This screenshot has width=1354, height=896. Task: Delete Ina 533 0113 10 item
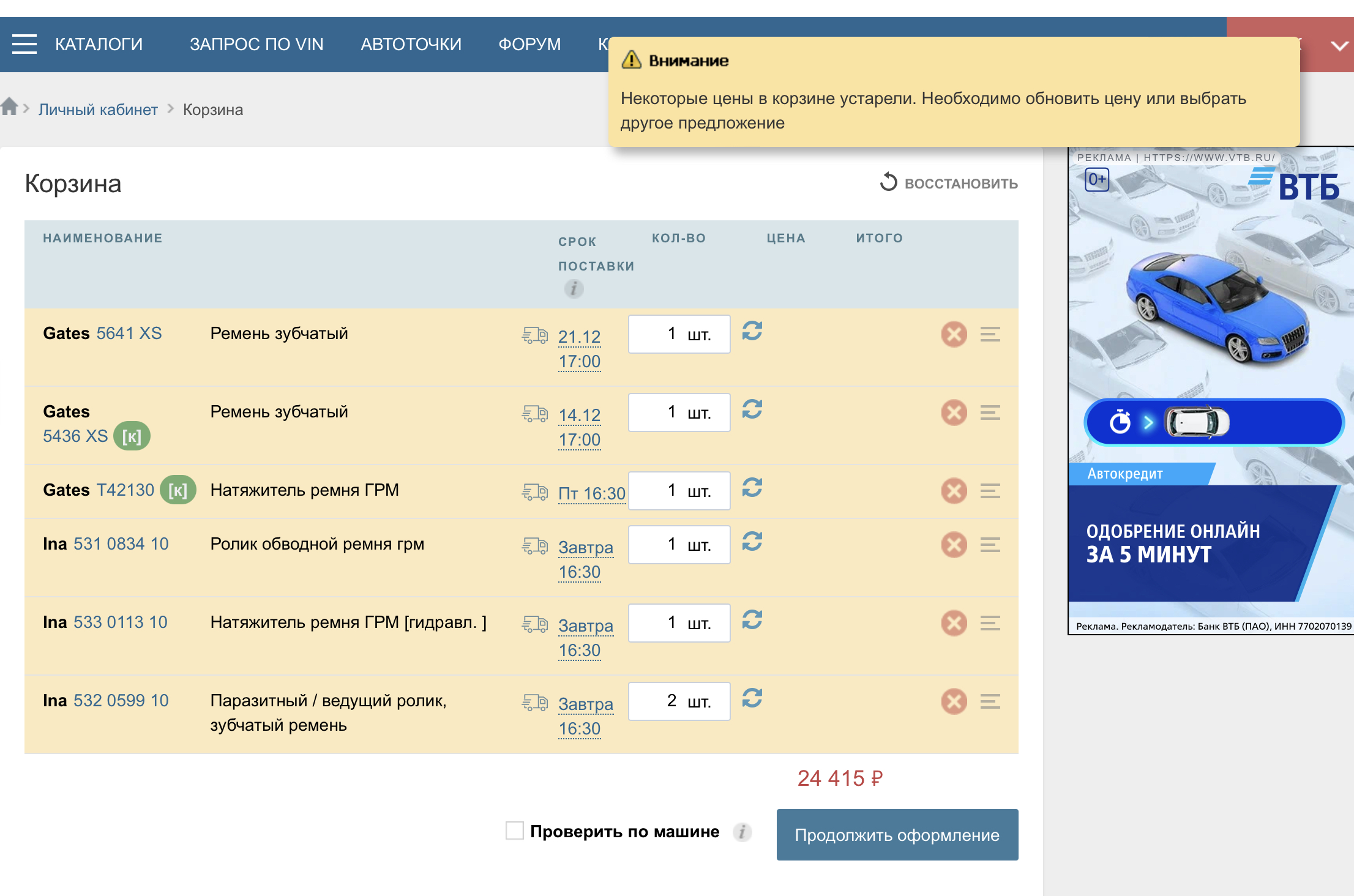pos(954,623)
